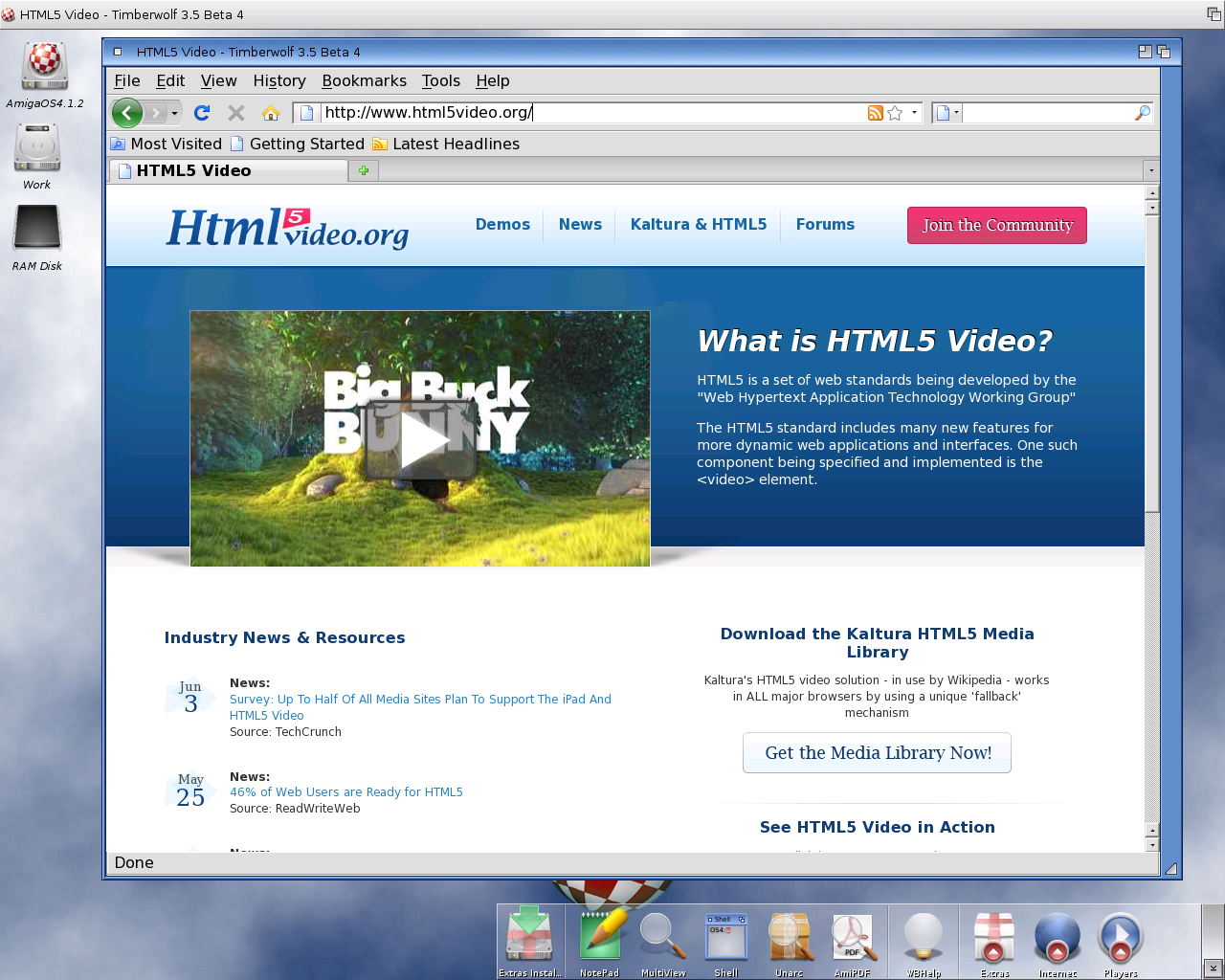Open the list all tabs dropdown
The width and height of the screenshot is (1225, 980).
1151,170
